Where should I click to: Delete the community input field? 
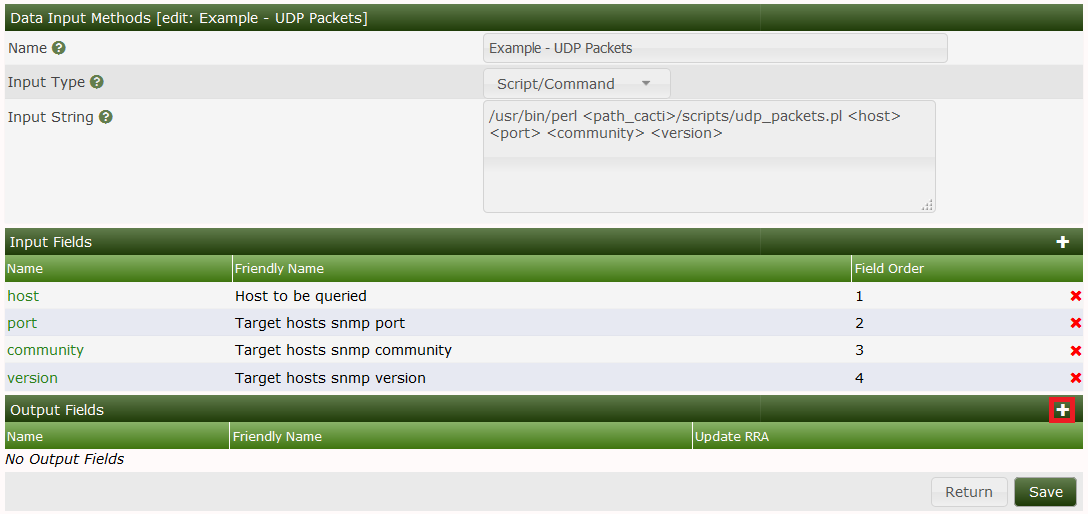1076,351
